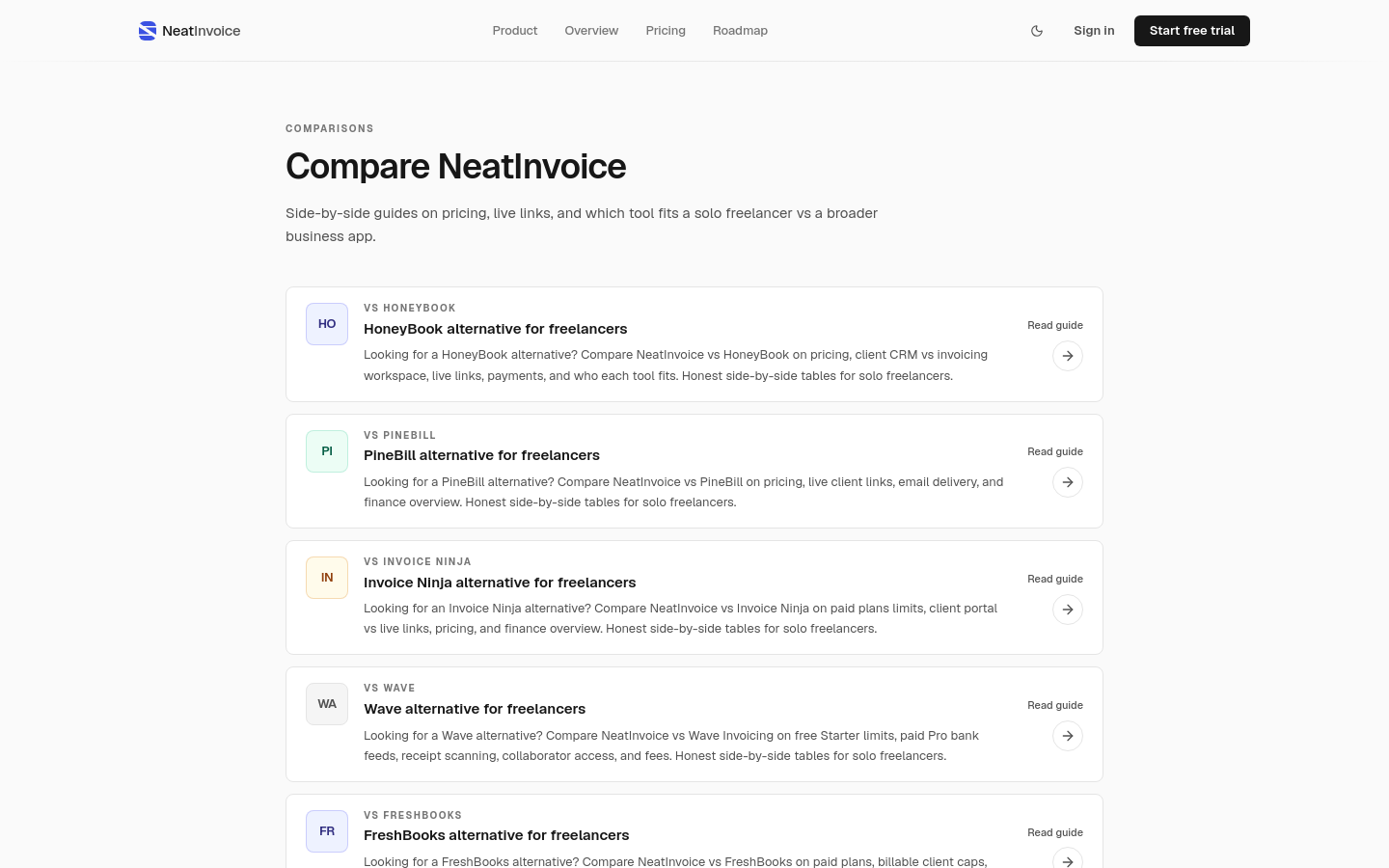Go to the Overview nav item

point(591,31)
